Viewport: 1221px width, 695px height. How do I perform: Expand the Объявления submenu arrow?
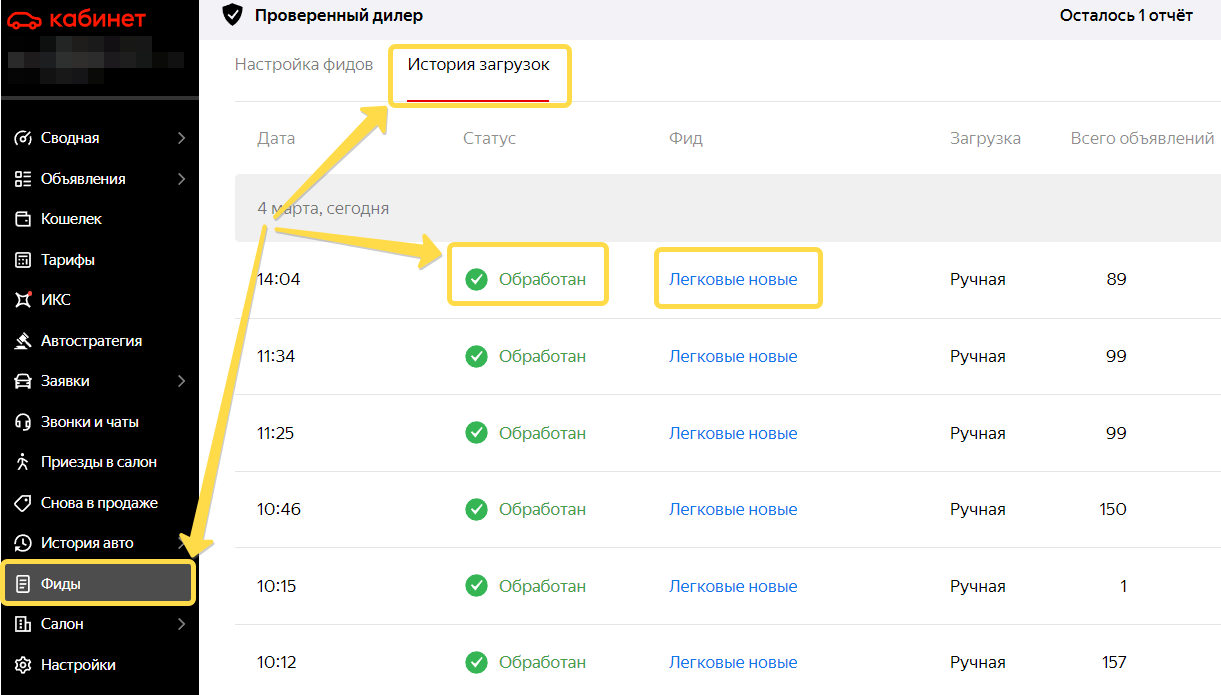[x=181, y=179]
